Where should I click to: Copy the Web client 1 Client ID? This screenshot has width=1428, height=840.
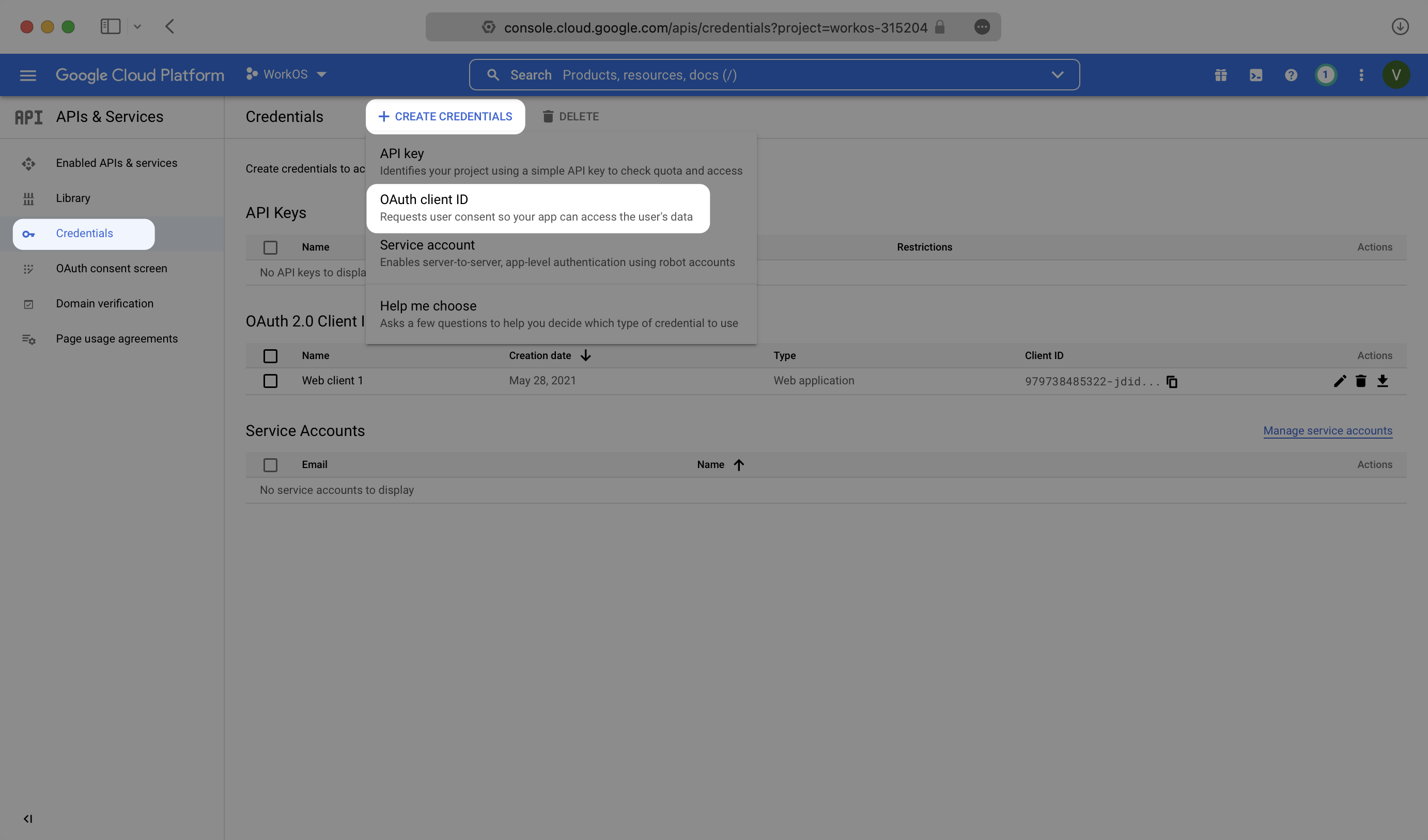[1172, 381]
